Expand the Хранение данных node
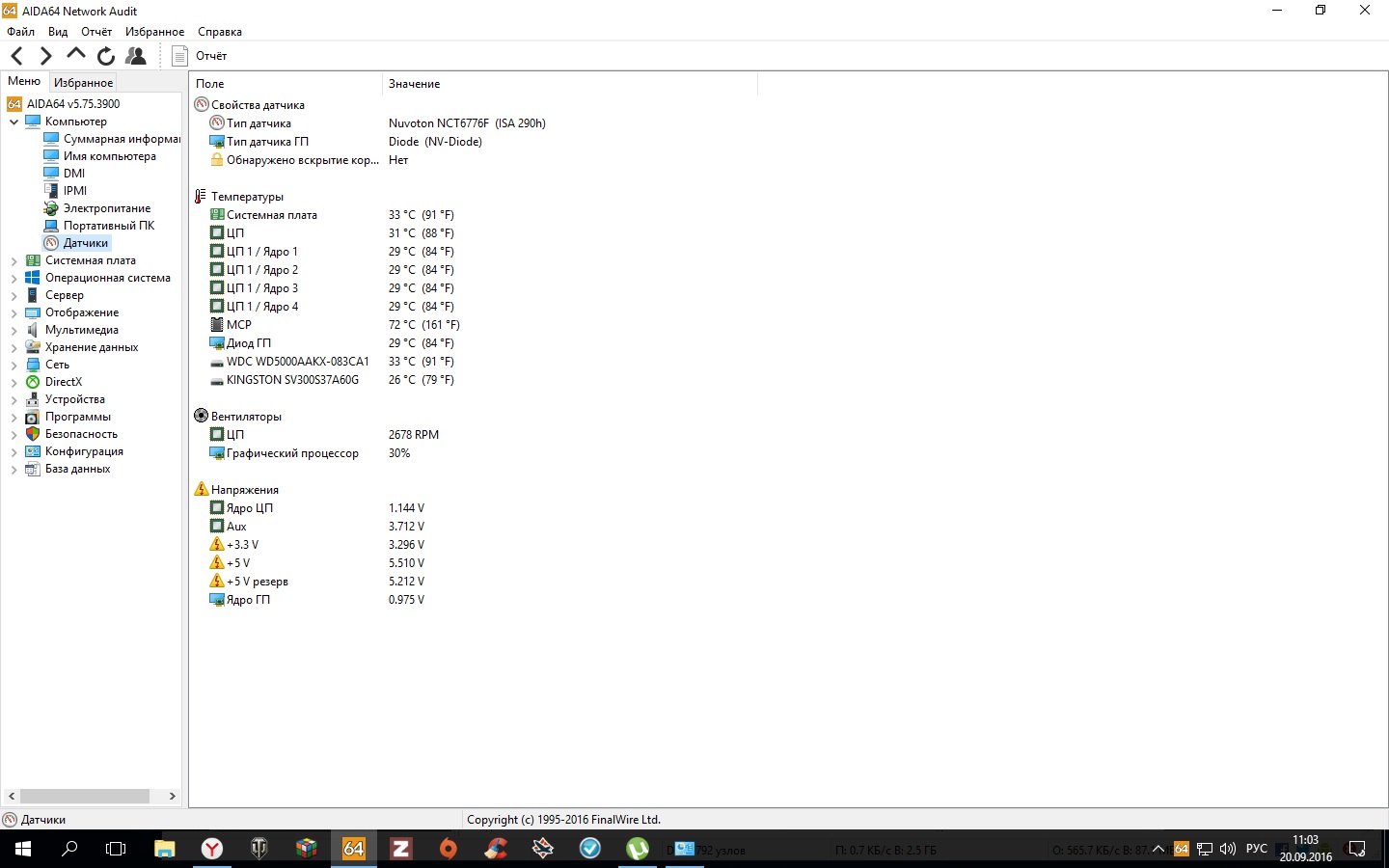1389x868 pixels. click(x=14, y=347)
